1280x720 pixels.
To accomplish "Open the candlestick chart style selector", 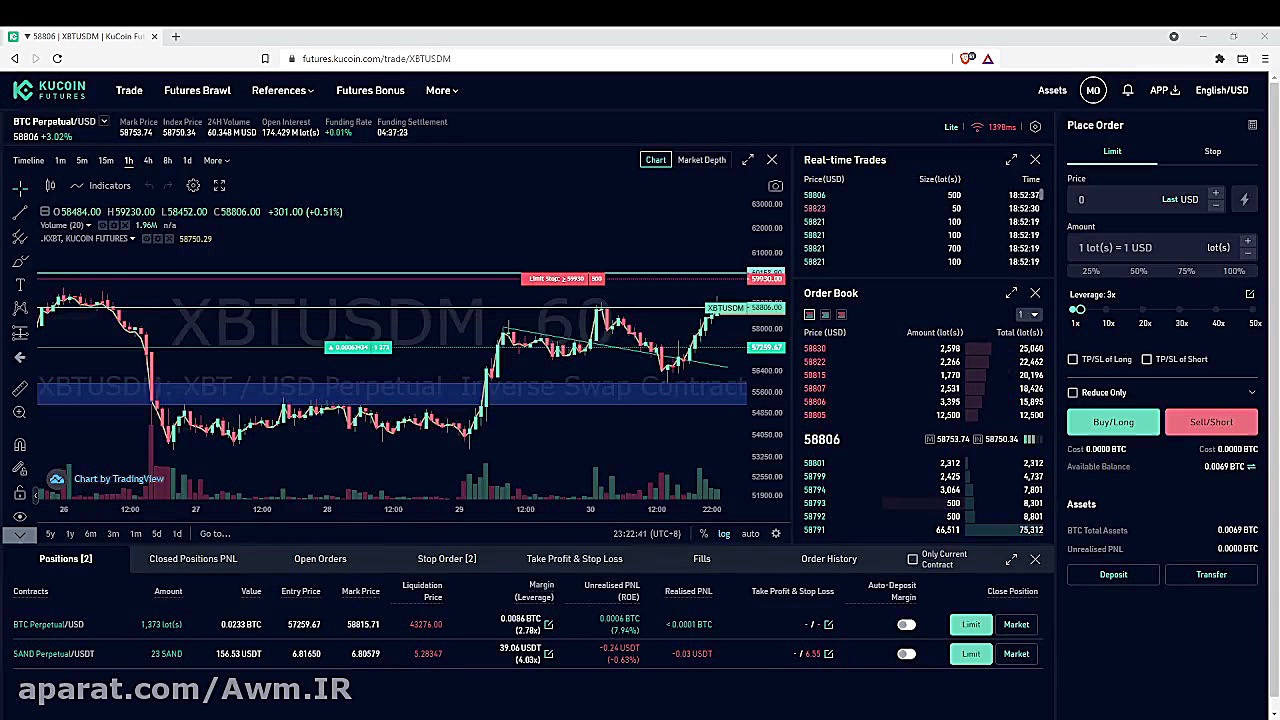I will [x=50, y=185].
